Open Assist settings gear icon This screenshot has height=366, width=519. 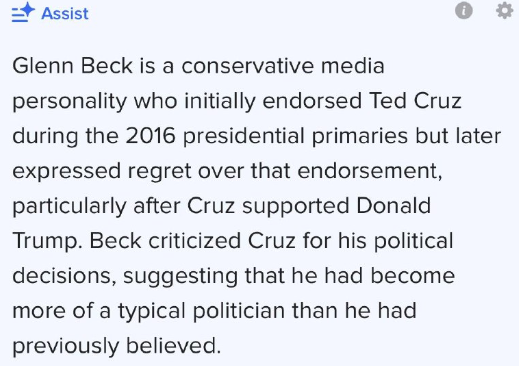click(x=504, y=10)
